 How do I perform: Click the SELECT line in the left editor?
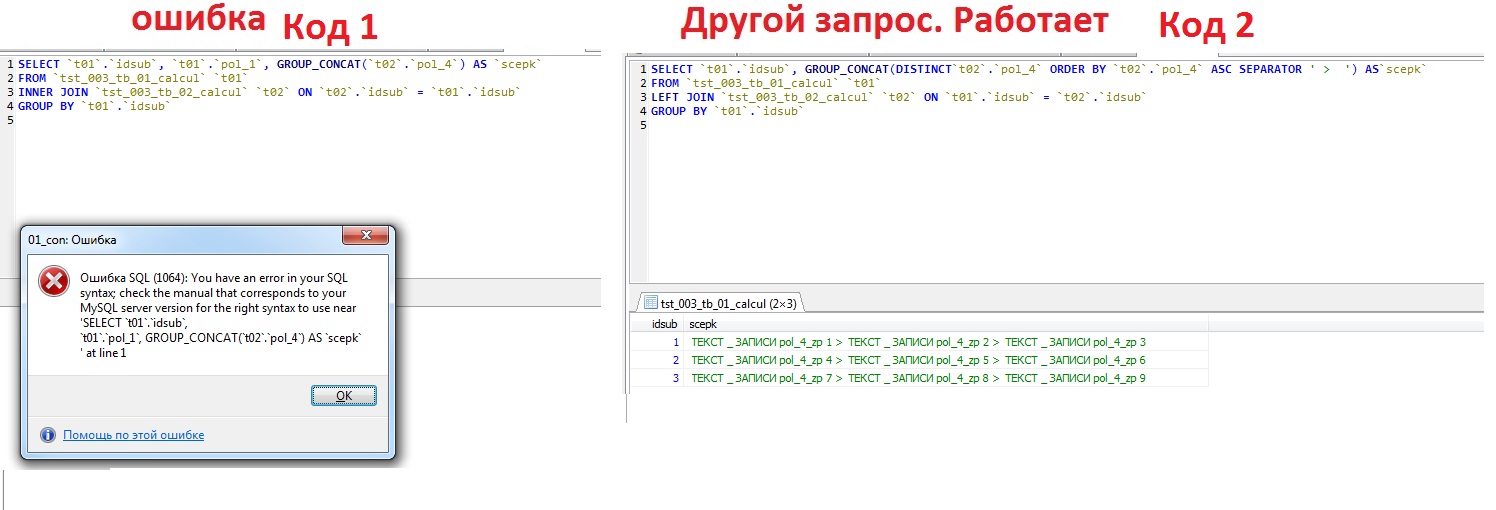(x=280, y=64)
